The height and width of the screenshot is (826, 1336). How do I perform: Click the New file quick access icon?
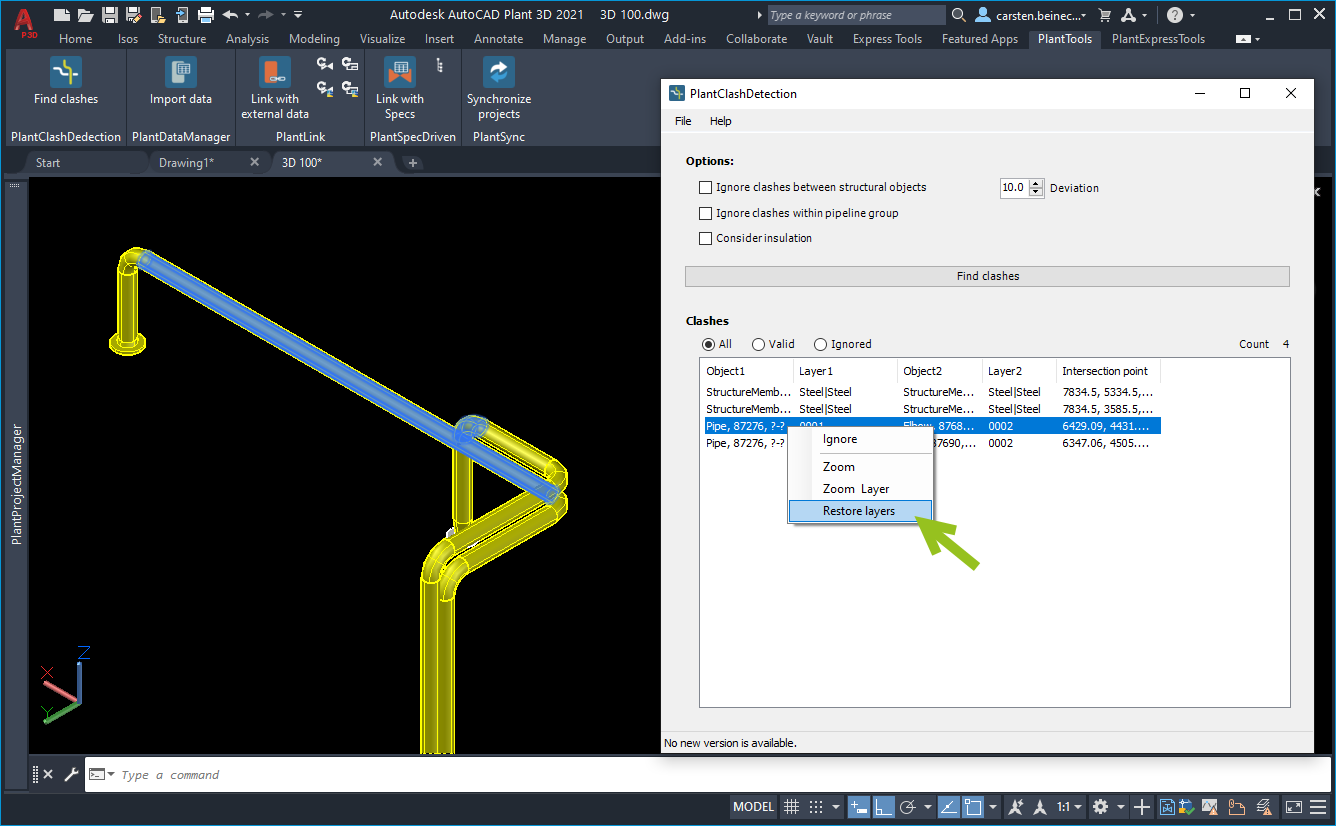click(x=62, y=14)
